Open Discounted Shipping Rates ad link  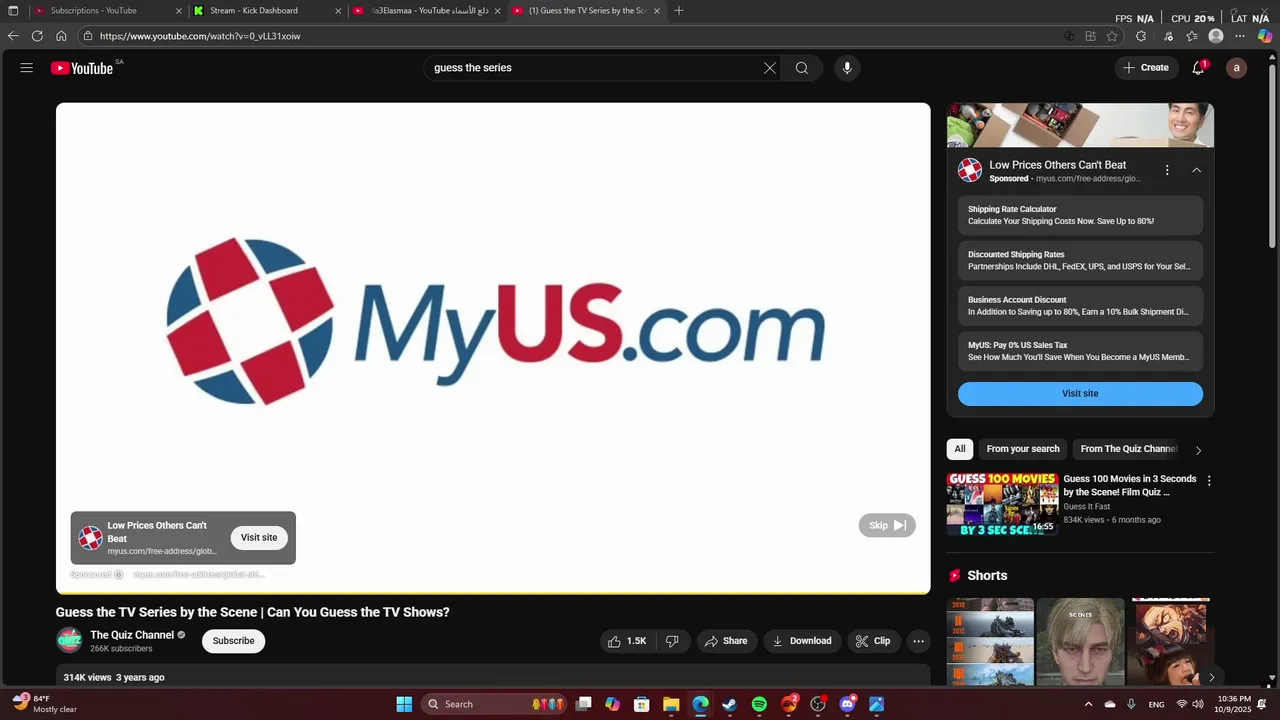tap(1080, 260)
